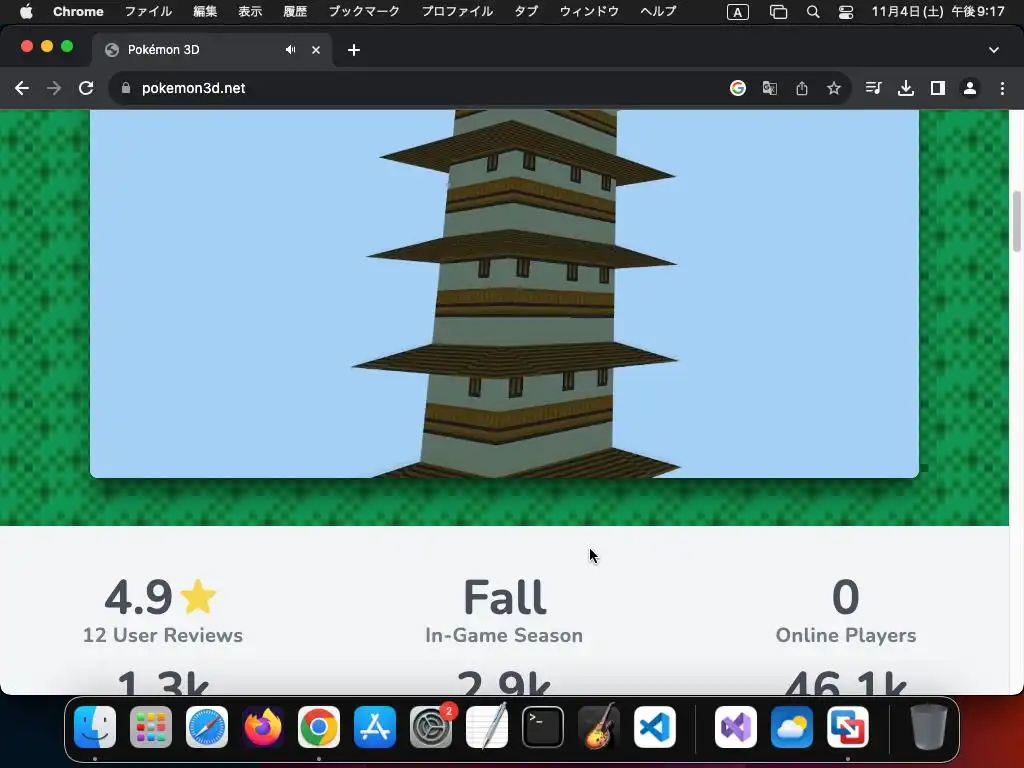This screenshot has height=768, width=1024.
Task: Open a new tab with the plus button
Action: (354, 50)
